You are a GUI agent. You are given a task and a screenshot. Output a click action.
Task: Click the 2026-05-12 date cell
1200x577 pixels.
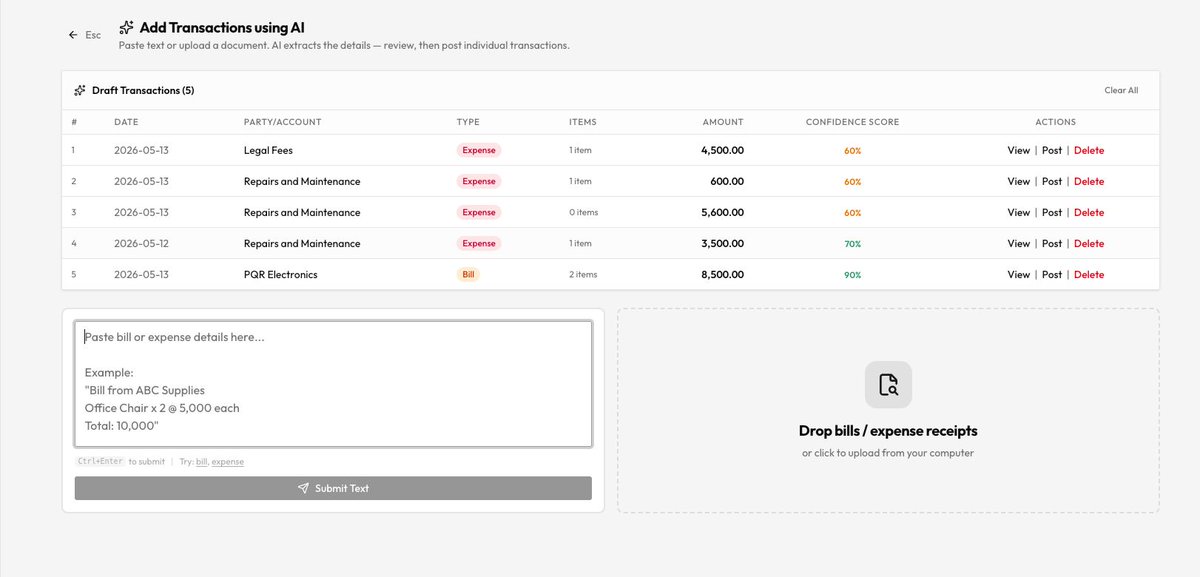[141, 243]
